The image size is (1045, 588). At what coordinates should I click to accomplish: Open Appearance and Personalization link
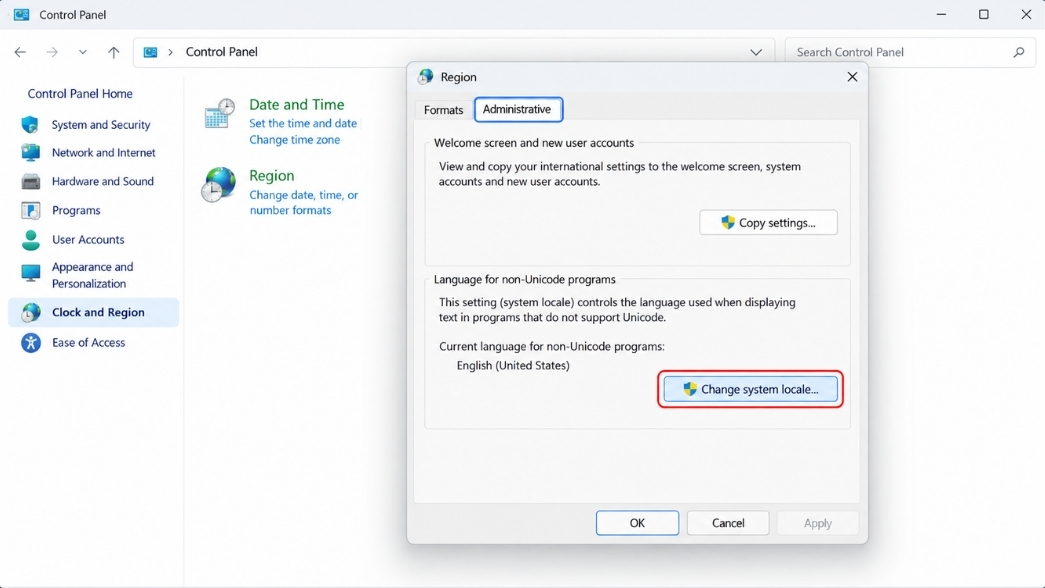click(93, 275)
